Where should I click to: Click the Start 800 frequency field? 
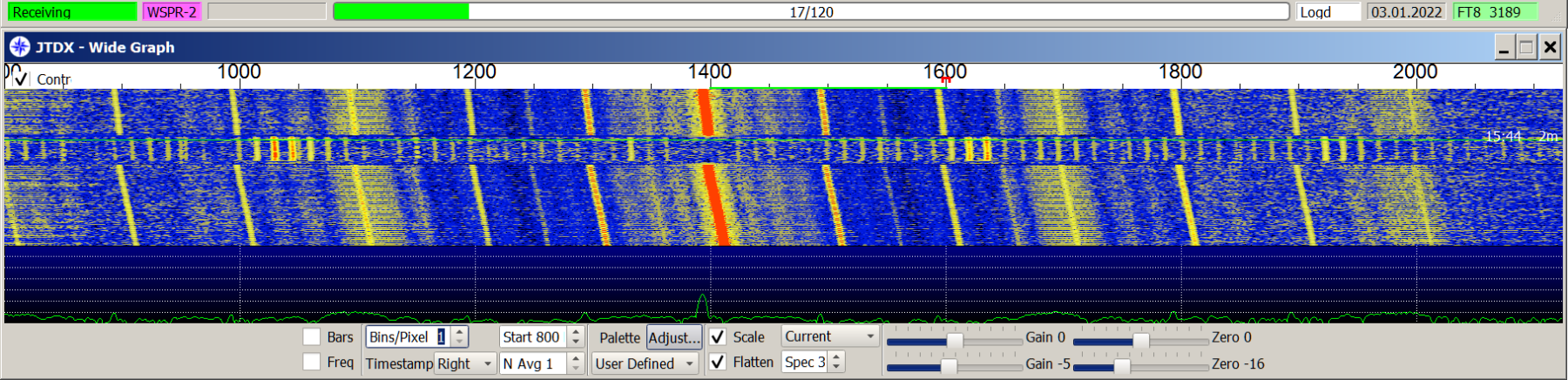(533, 337)
